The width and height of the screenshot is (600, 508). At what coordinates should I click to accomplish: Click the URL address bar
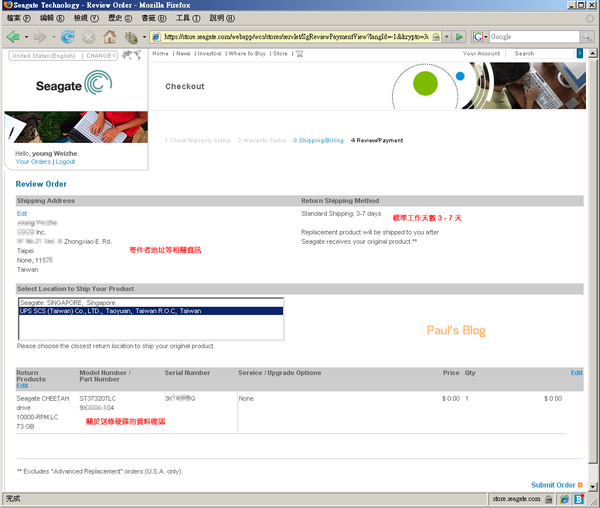pyautogui.click(x=296, y=37)
